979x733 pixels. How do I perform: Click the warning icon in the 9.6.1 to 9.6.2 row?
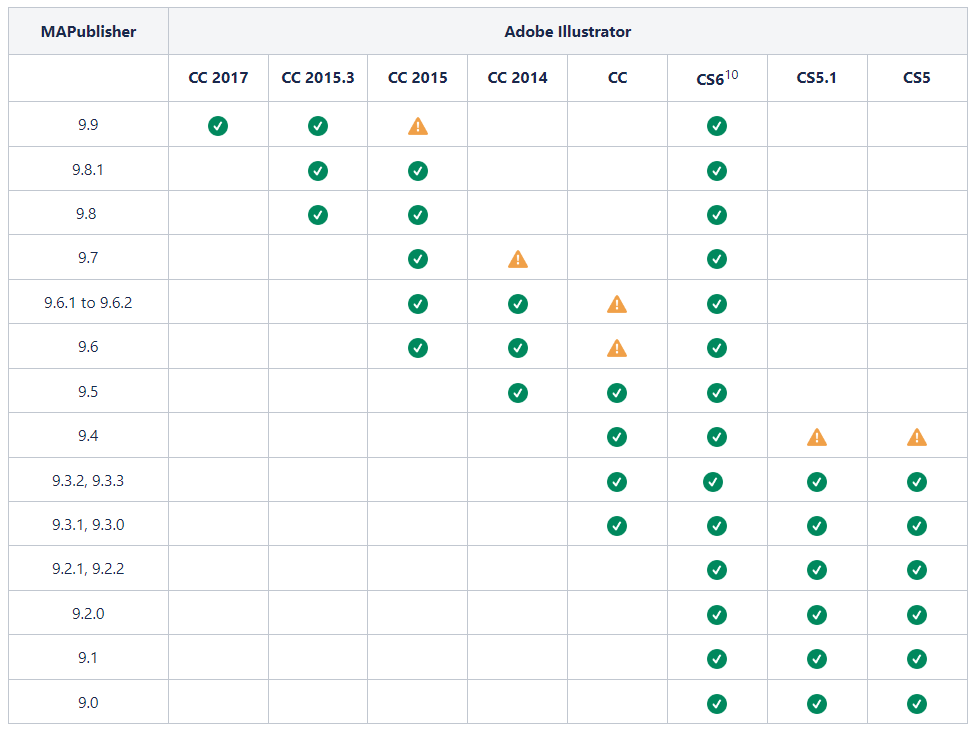tap(617, 304)
